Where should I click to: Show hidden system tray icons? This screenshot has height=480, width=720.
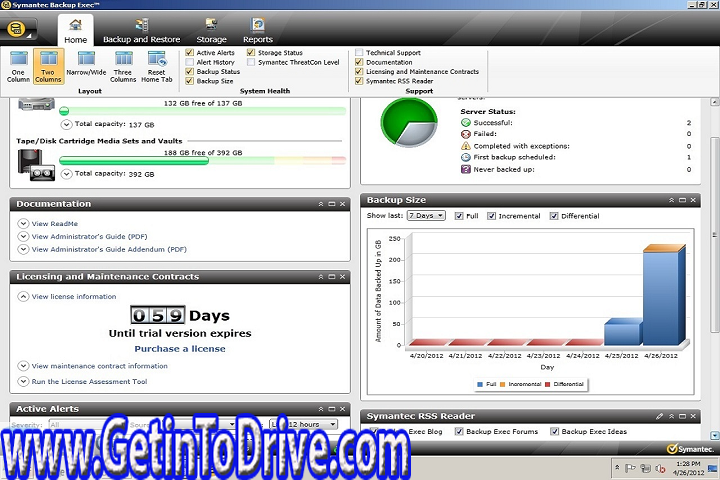pyautogui.click(x=618, y=467)
